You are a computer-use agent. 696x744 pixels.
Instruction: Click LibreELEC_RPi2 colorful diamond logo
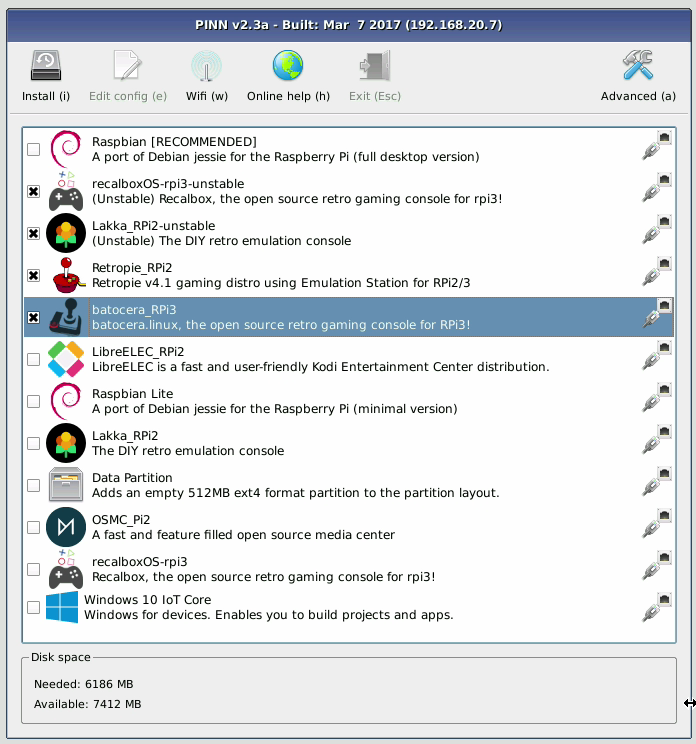click(66, 359)
